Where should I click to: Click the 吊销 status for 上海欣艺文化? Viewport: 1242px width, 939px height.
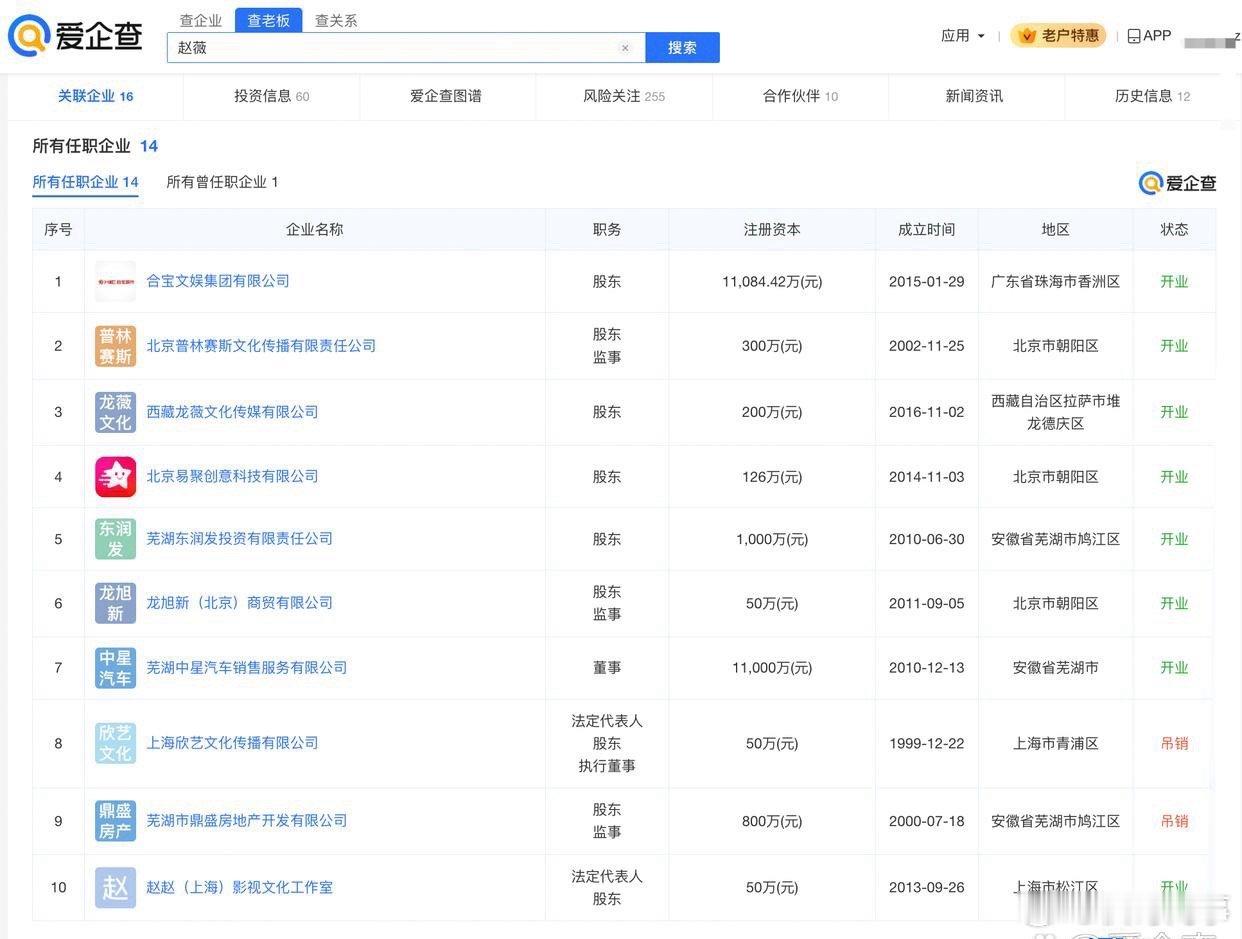tap(1174, 744)
